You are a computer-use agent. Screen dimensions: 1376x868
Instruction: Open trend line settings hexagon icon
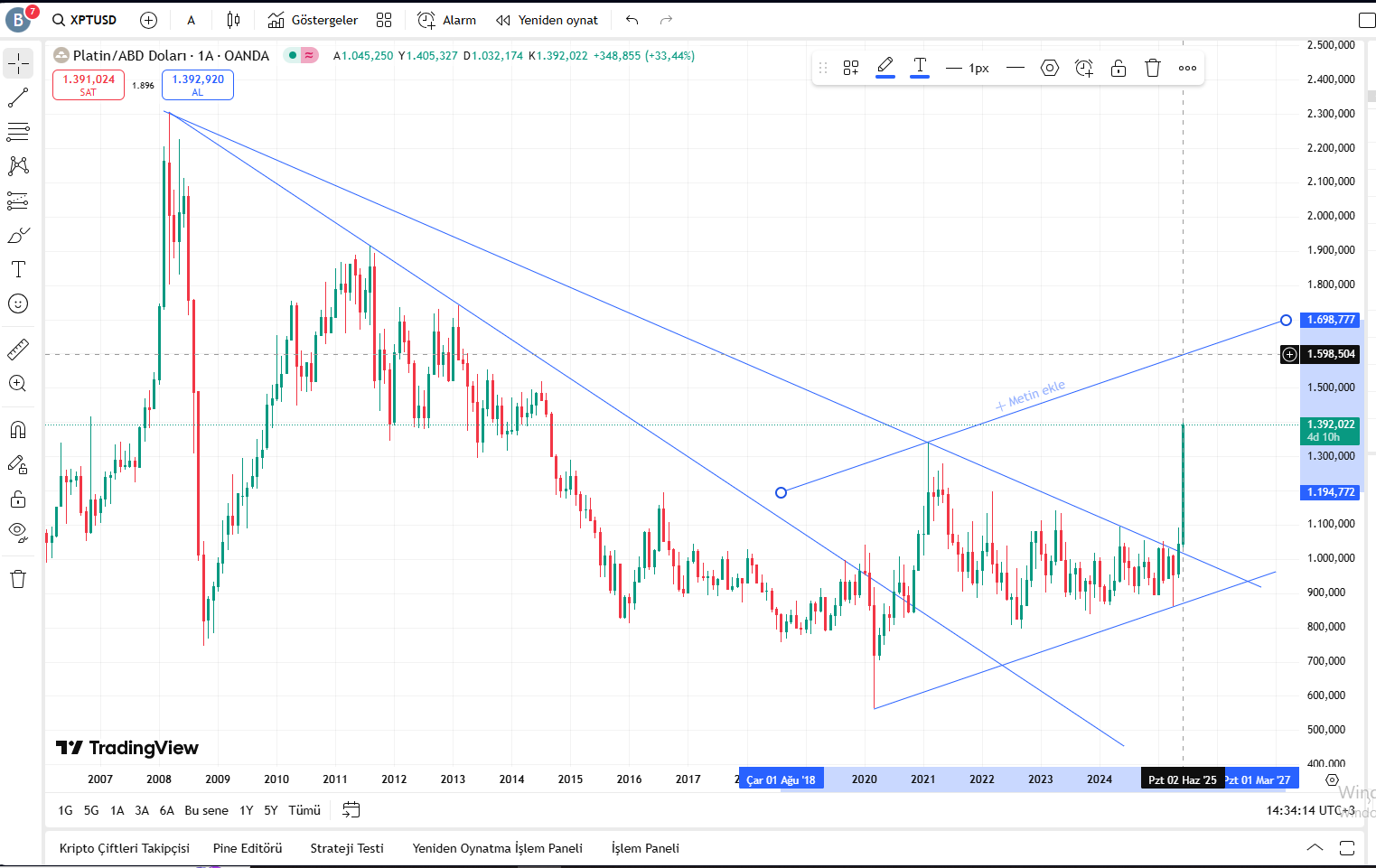[1050, 68]
